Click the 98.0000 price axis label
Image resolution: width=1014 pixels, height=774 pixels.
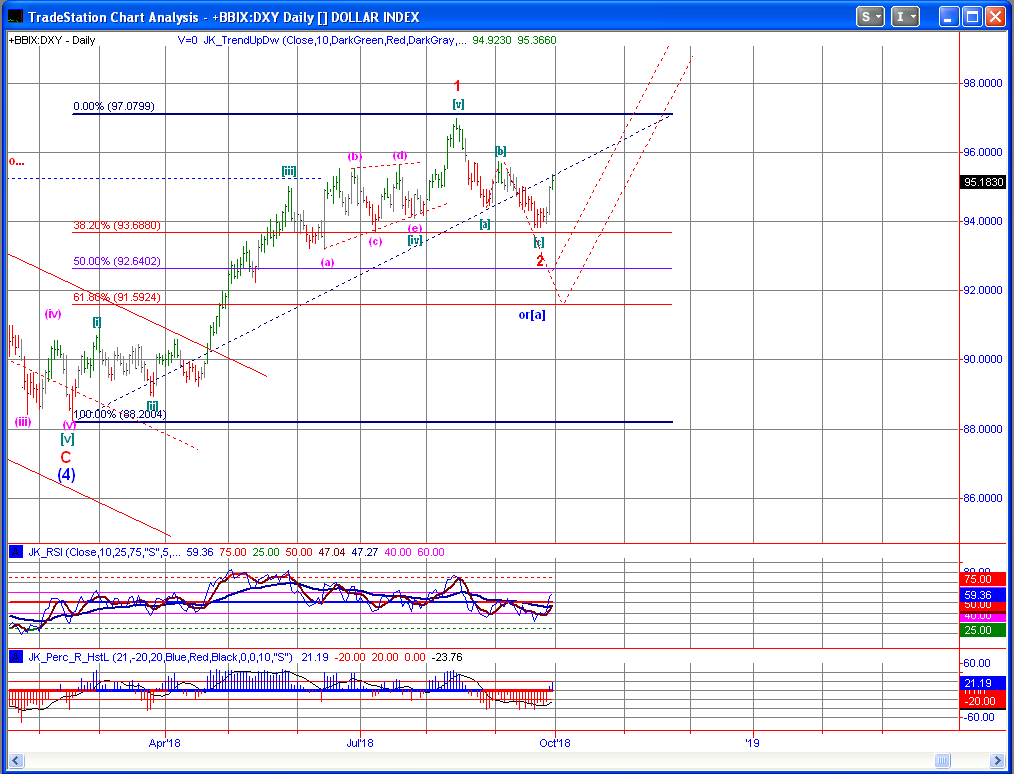984,83
